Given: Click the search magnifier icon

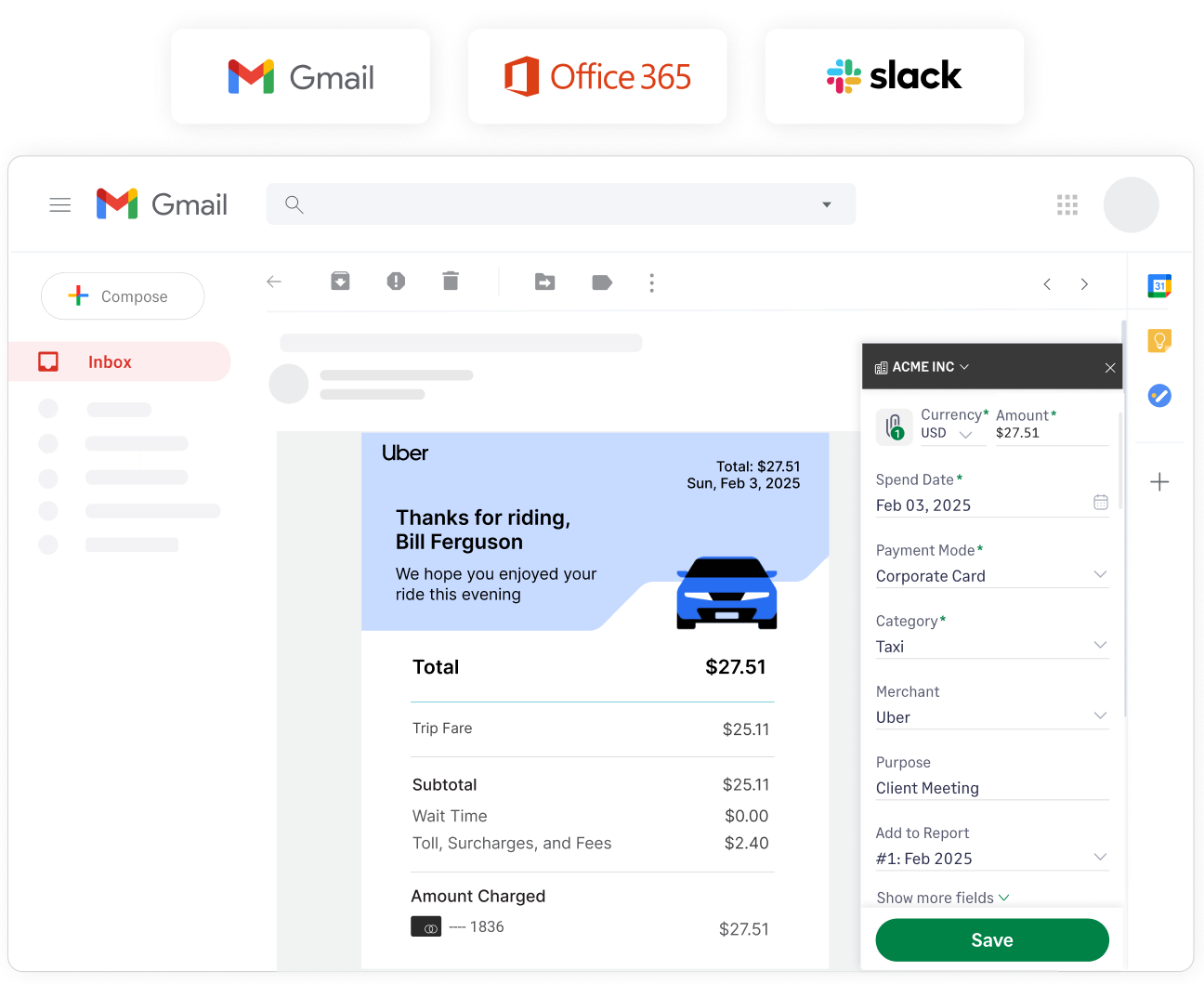Looking at the screenshot, I should [x=294, y=204].
